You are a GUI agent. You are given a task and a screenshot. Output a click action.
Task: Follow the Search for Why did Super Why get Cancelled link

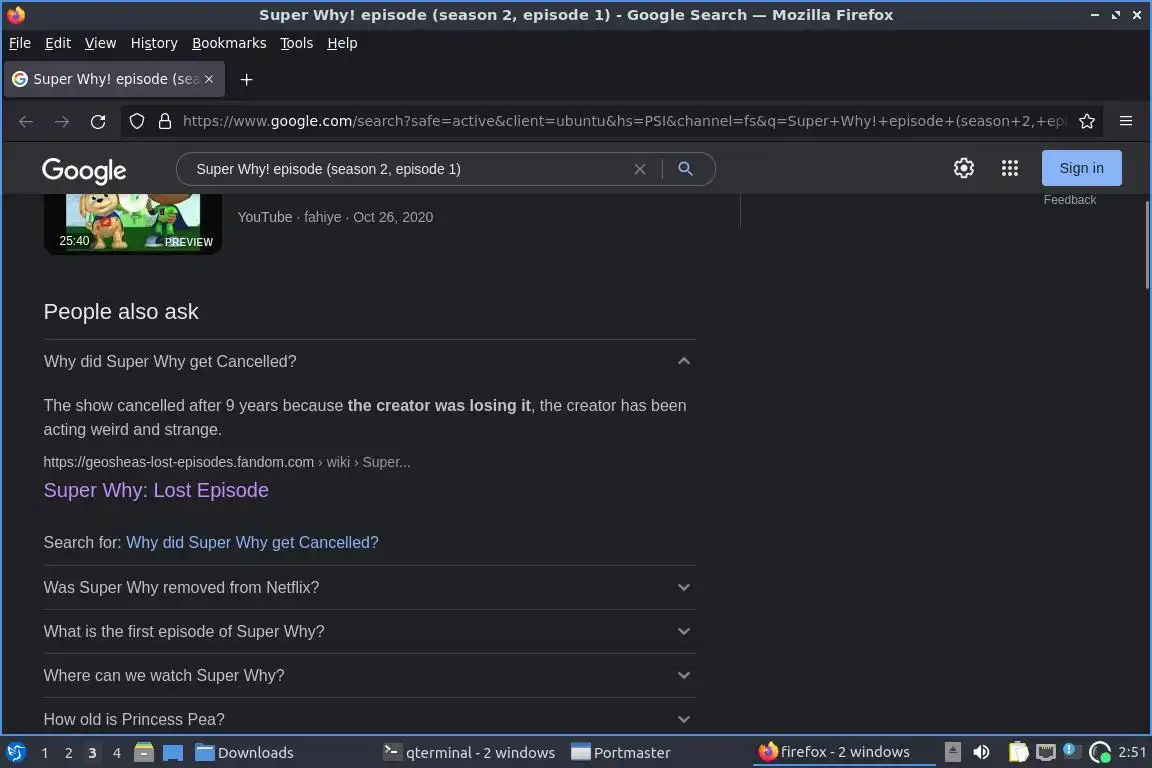click(252, 542)
